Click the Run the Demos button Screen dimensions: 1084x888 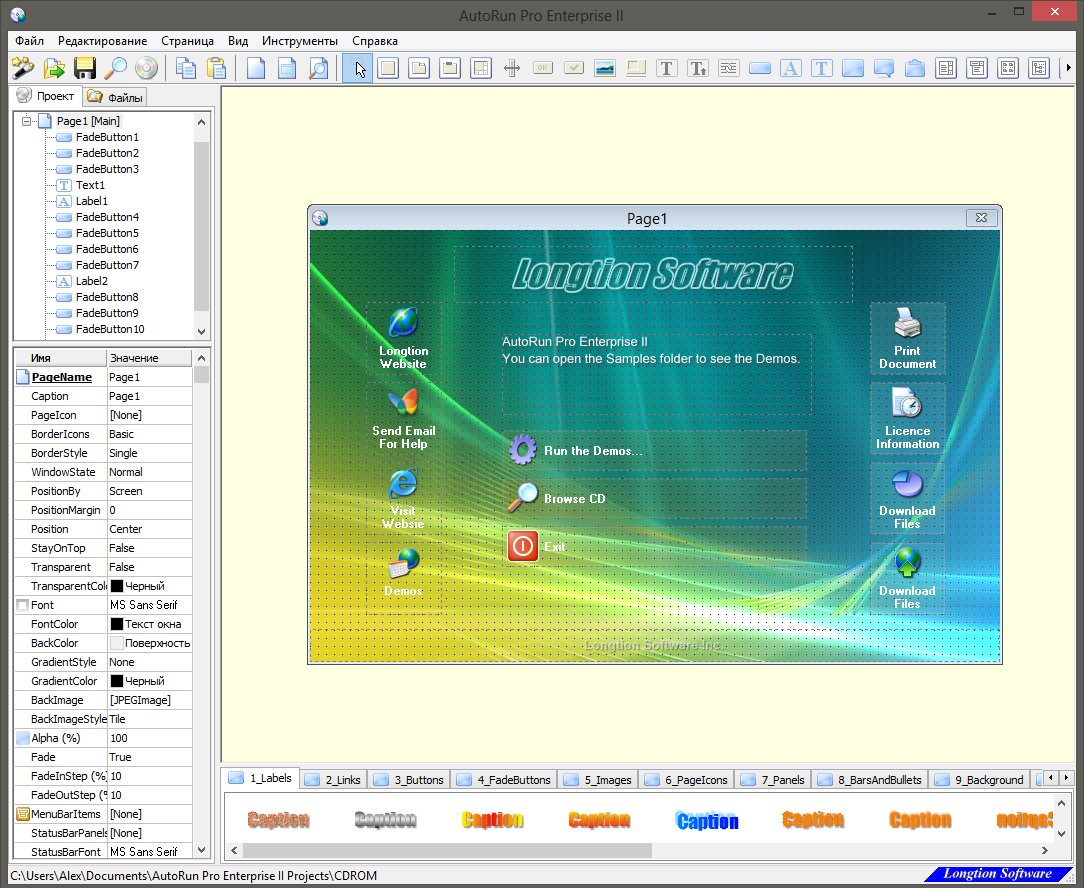point(592,451)
